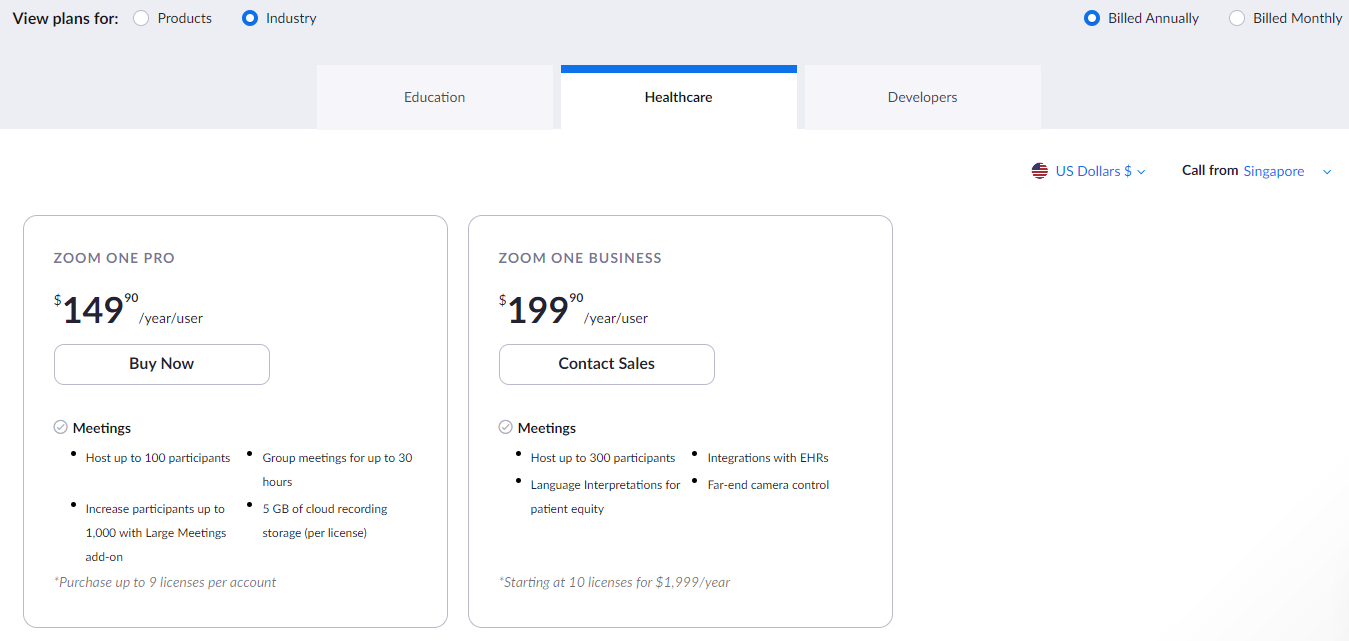Viewport: 1349px width, 641px height.
Task: Click the 'View plans for:' label
Action: pos(66,18)
